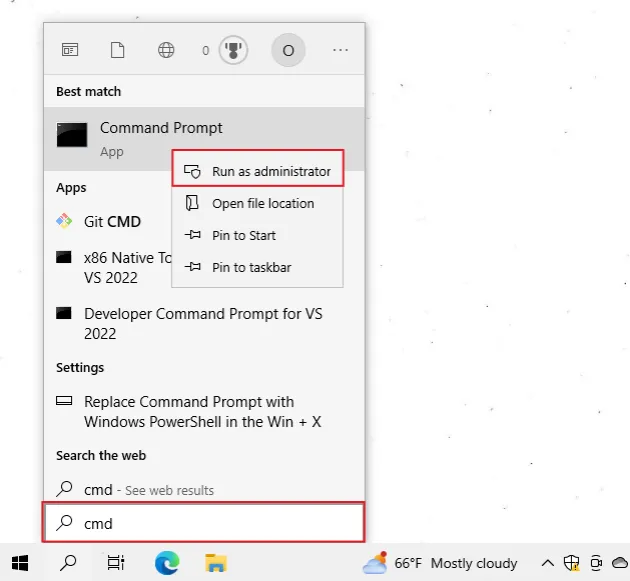Click the user account circle labeled O
630x581 pixels.
(288, 50)
